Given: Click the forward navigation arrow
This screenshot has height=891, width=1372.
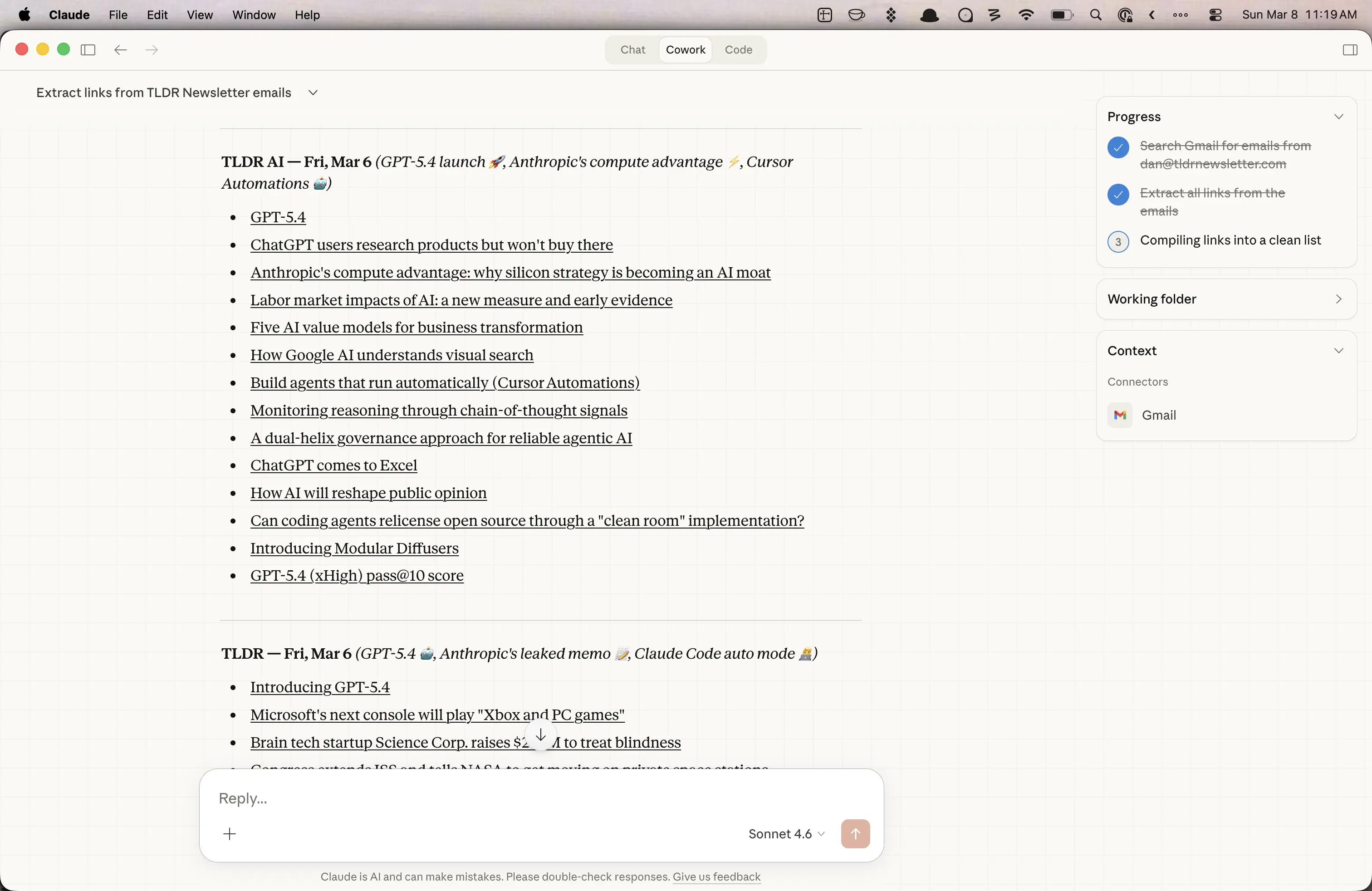Looking at the screenshot, I should click(x=151, y=50).
